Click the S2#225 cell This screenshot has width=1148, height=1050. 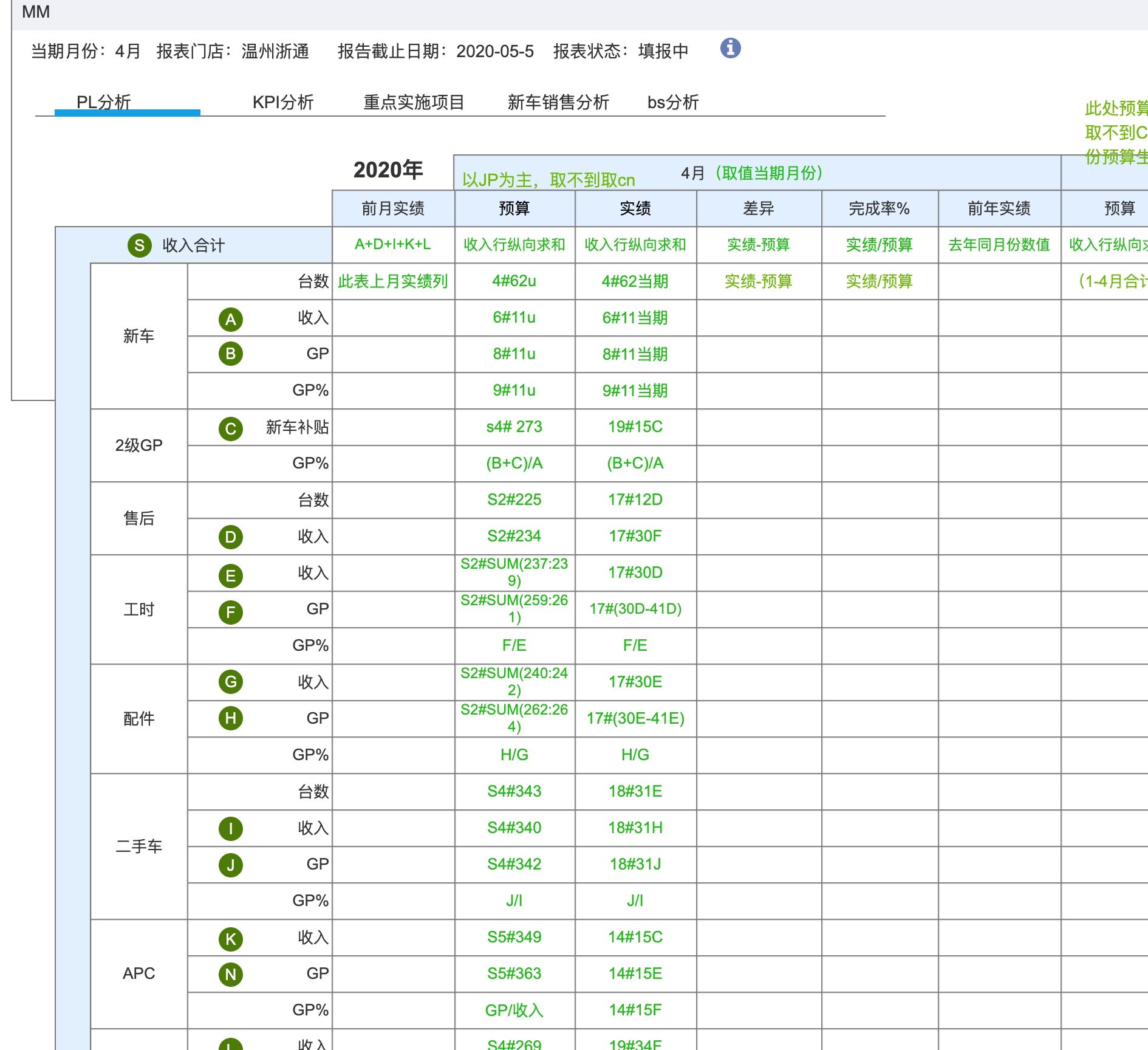click(514, 500)
